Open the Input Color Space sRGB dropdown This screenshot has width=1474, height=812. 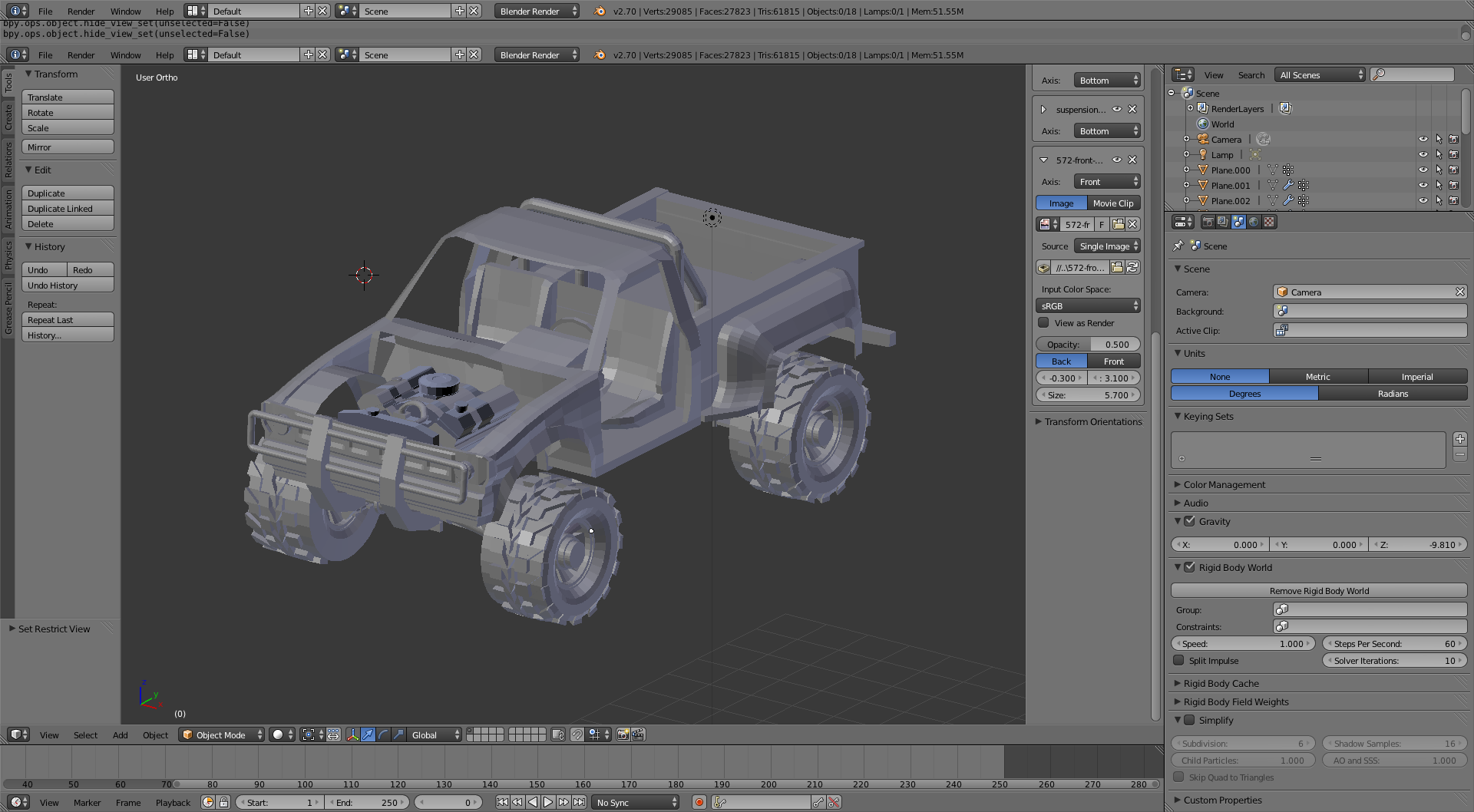click(1088, 305)
